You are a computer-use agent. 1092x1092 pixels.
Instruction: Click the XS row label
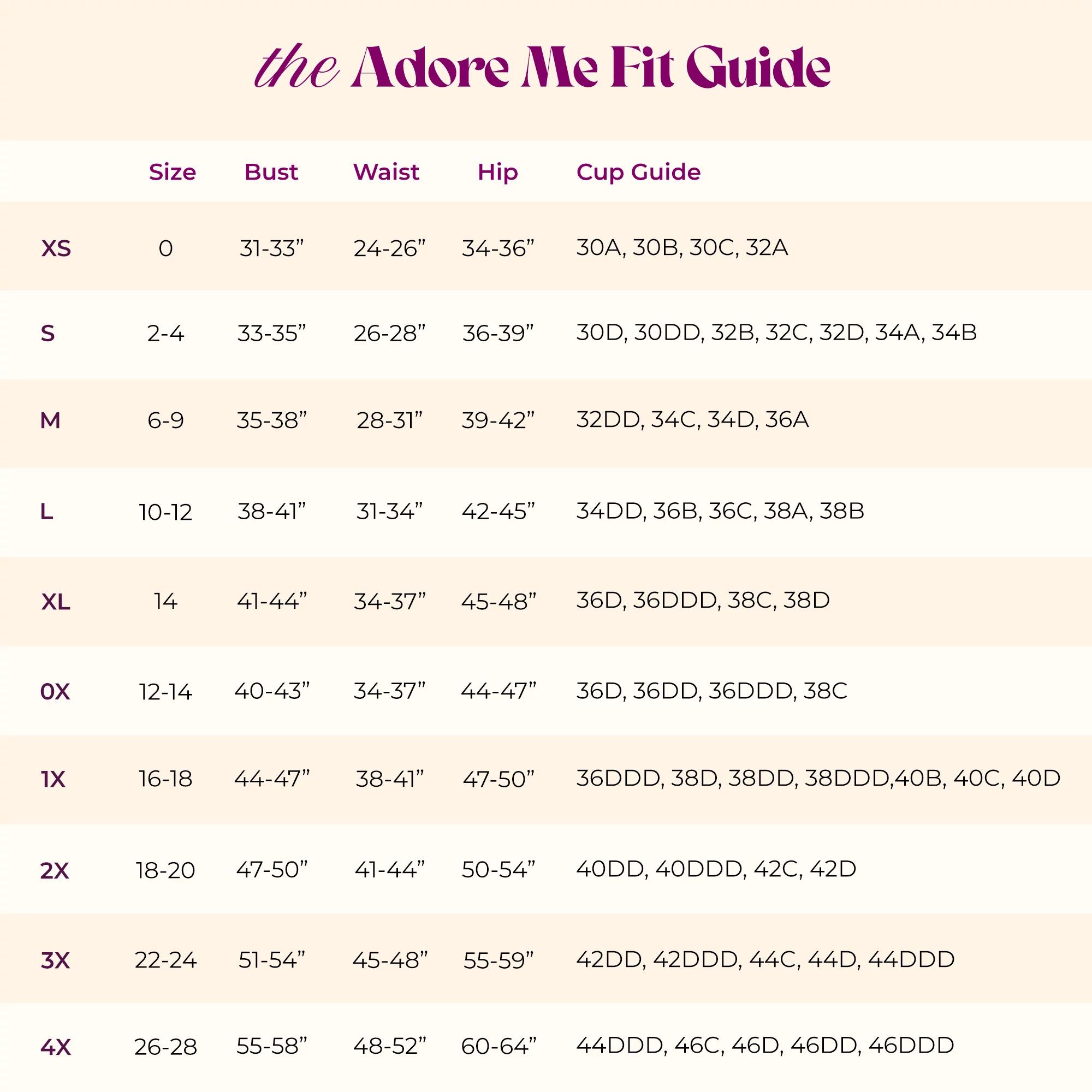[x=56, y=248]
